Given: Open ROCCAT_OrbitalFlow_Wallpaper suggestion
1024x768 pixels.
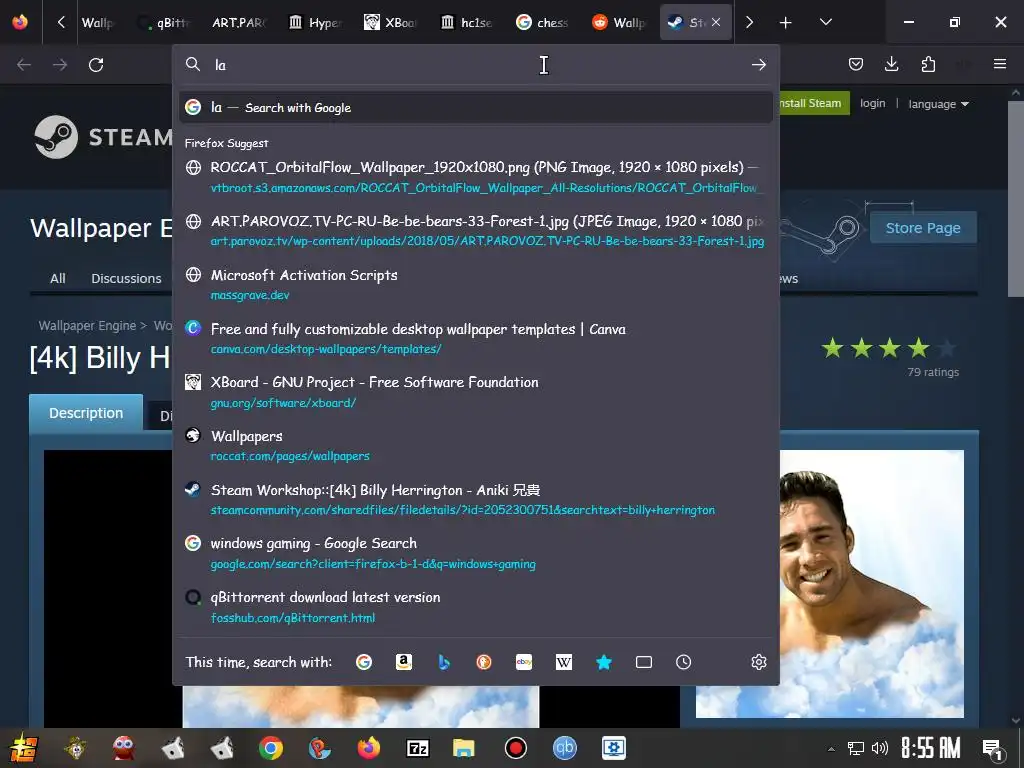Looking at the screenshot, I should [x=475, y=177].
